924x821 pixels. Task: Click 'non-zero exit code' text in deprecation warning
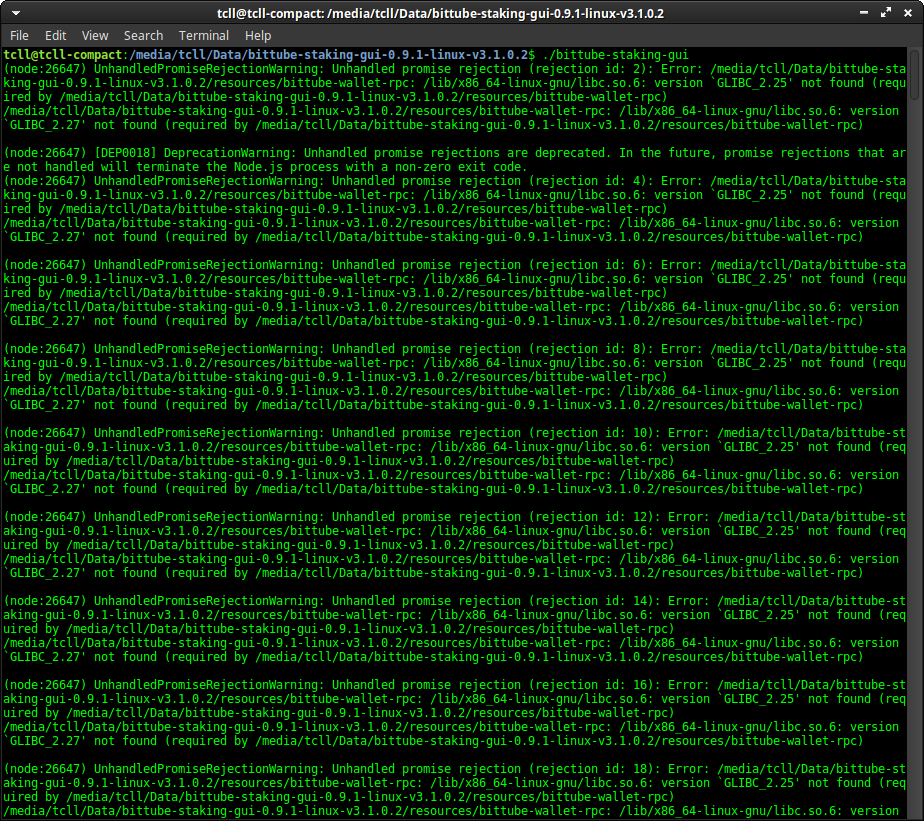coord(457,167)
